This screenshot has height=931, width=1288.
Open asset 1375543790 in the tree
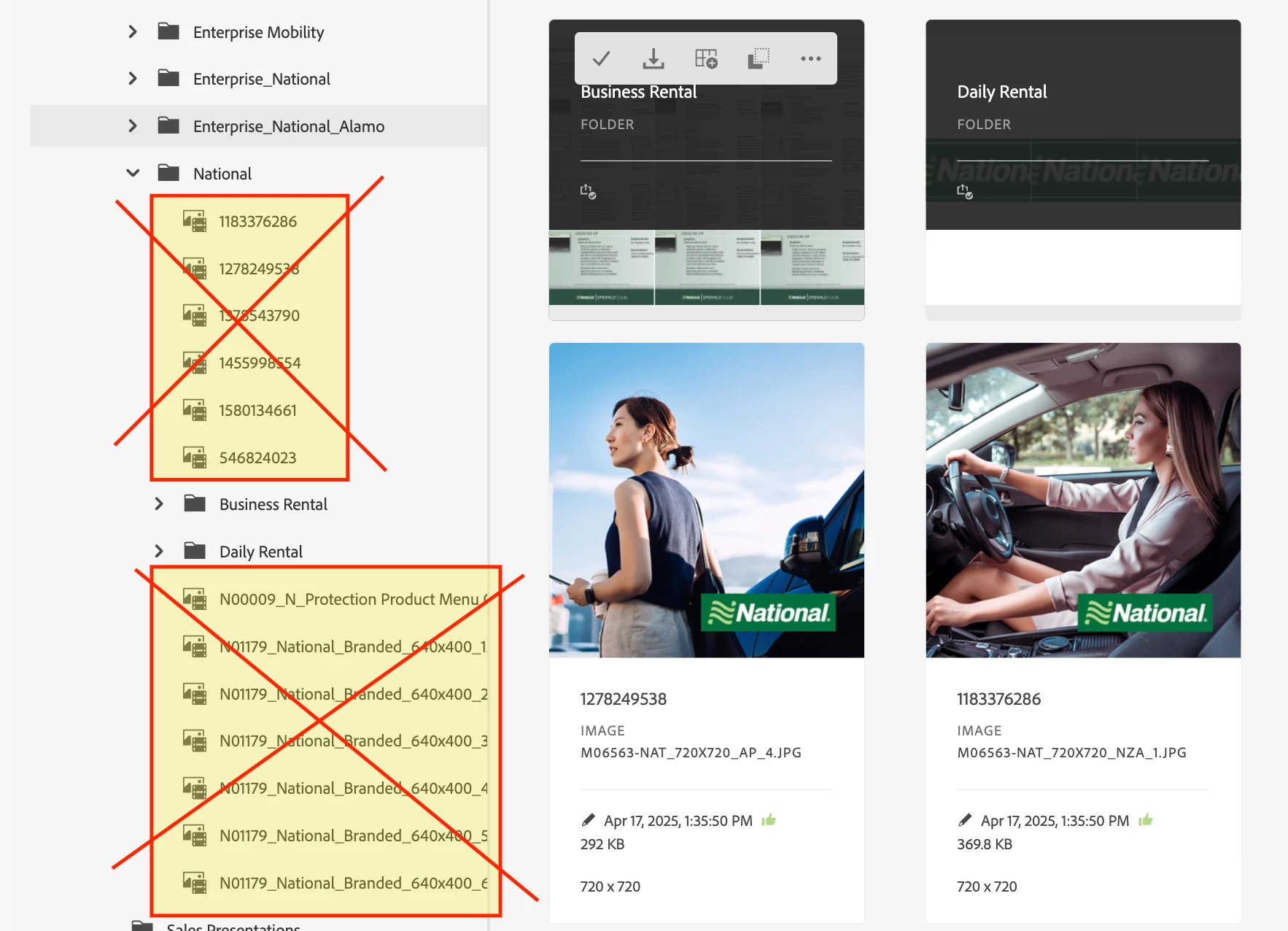(x=260, y=315)
